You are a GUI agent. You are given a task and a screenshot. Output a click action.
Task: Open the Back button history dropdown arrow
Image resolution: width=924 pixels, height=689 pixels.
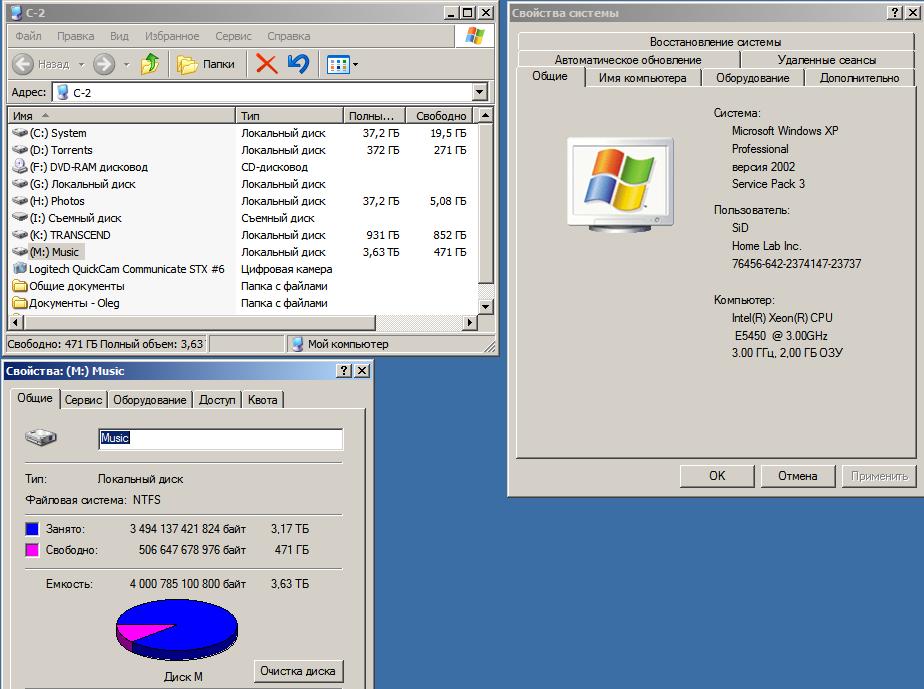coord(81,65)
